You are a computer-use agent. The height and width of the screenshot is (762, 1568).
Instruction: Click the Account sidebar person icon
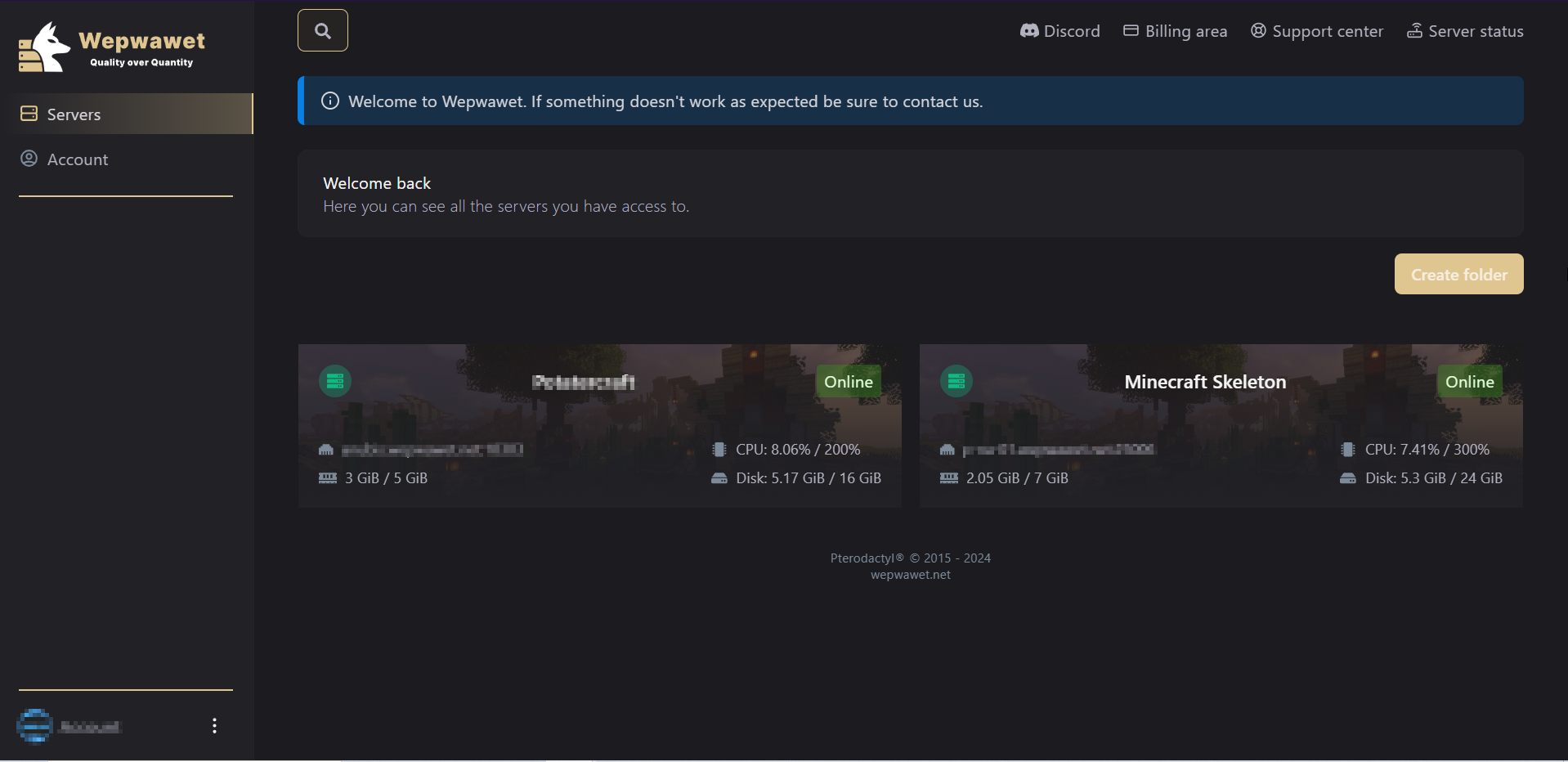tap(29, 159)
